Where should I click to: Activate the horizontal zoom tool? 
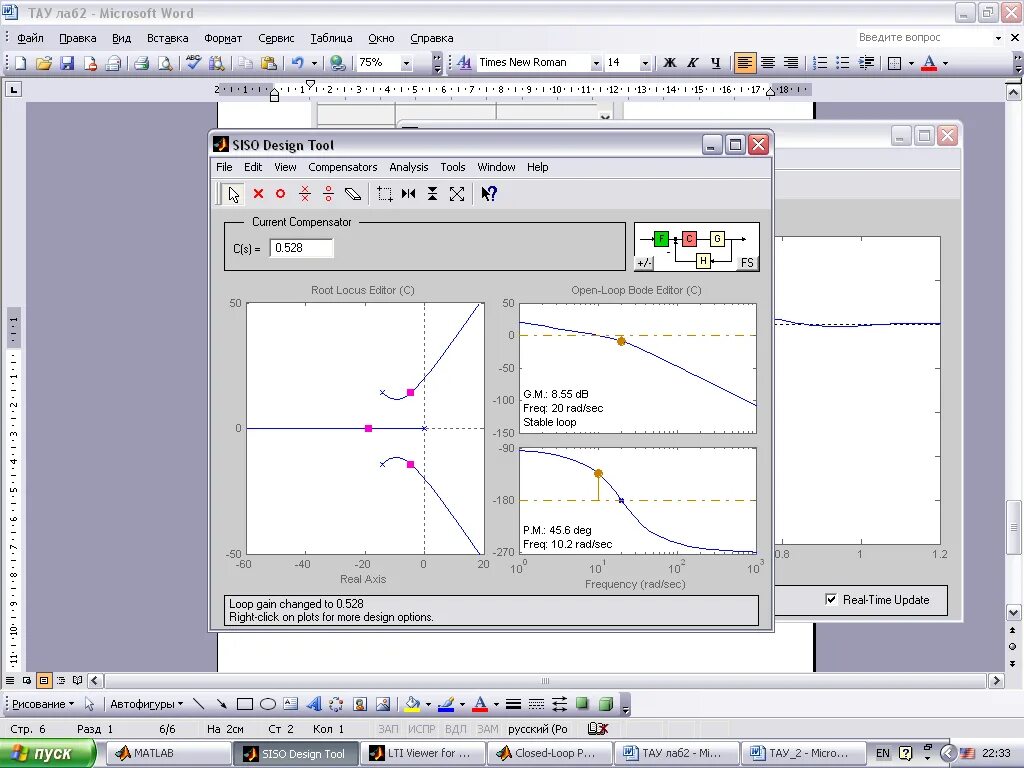click(409, 194)
